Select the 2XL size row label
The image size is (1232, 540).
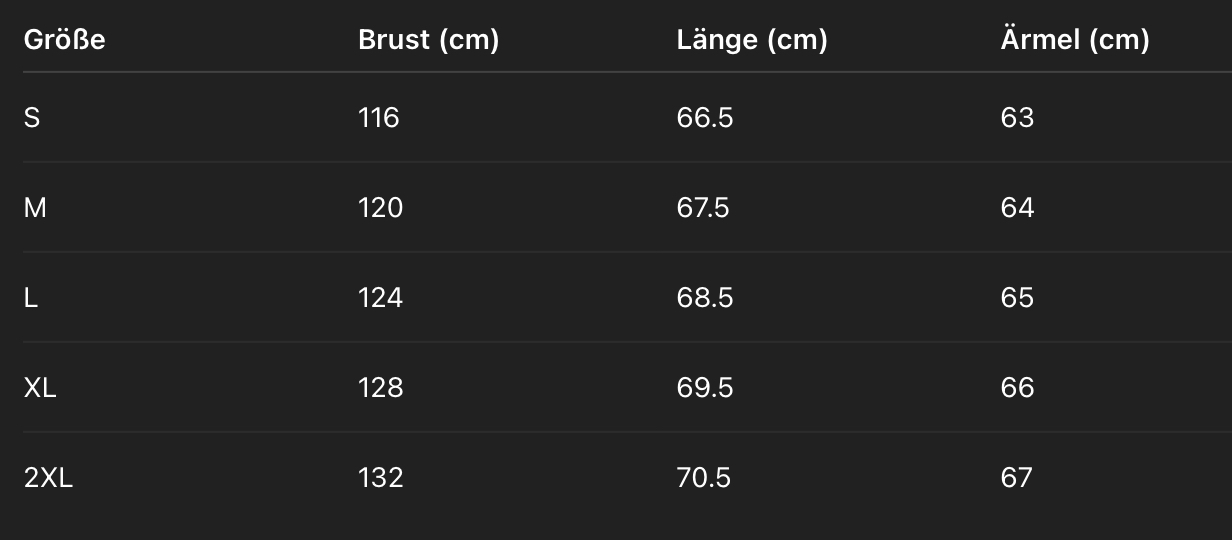(49, 478)
